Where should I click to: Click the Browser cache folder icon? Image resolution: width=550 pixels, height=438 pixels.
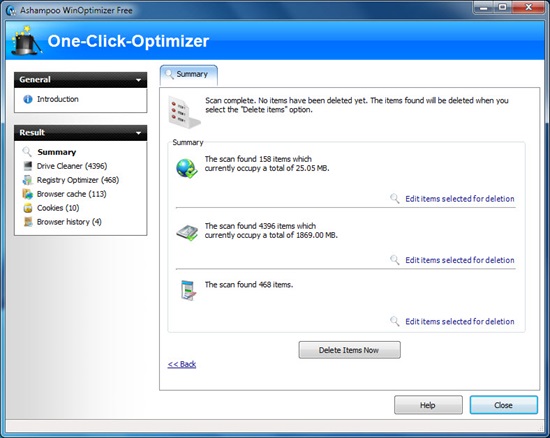coord(27,194)
